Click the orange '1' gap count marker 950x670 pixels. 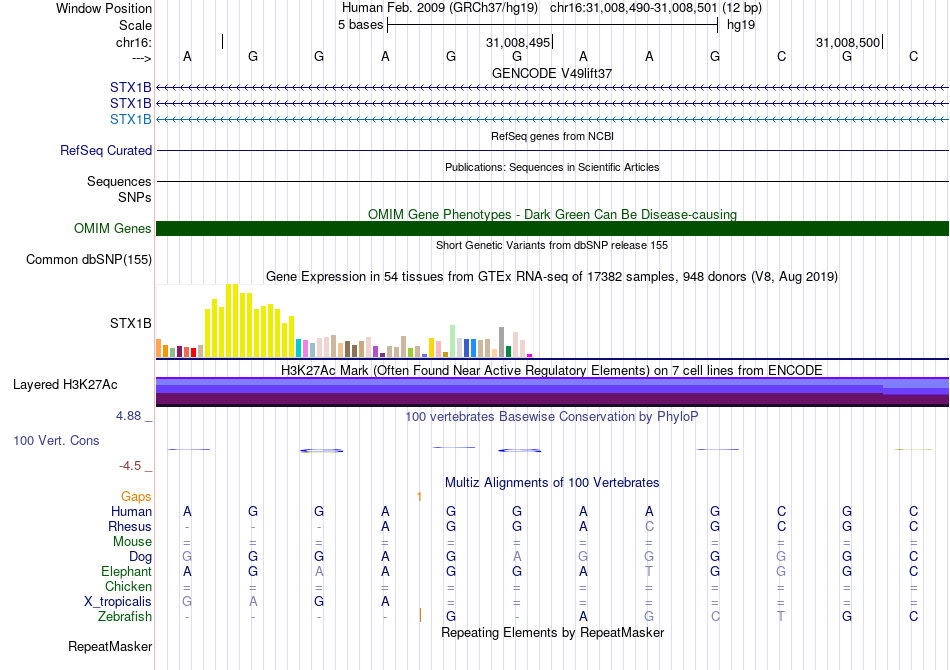click(419, 497)
